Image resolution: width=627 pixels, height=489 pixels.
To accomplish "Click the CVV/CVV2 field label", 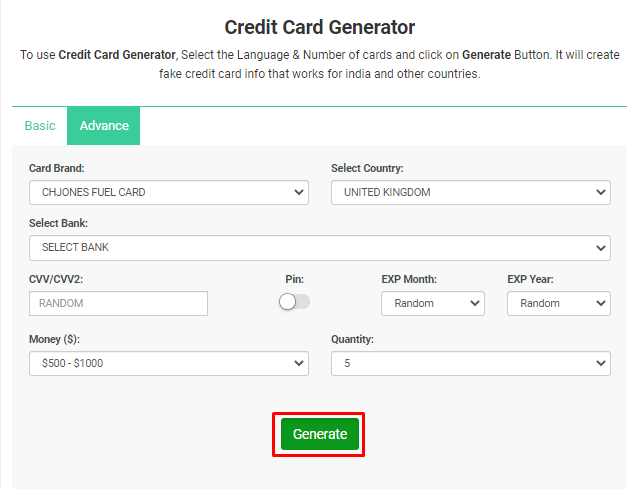I will tap(56, 279).
